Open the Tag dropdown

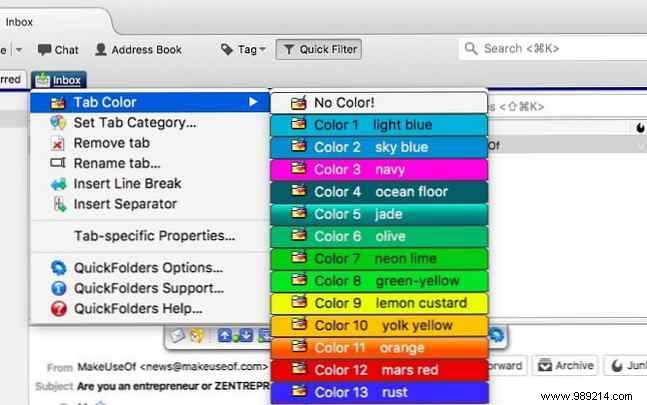tap(243, 49)
